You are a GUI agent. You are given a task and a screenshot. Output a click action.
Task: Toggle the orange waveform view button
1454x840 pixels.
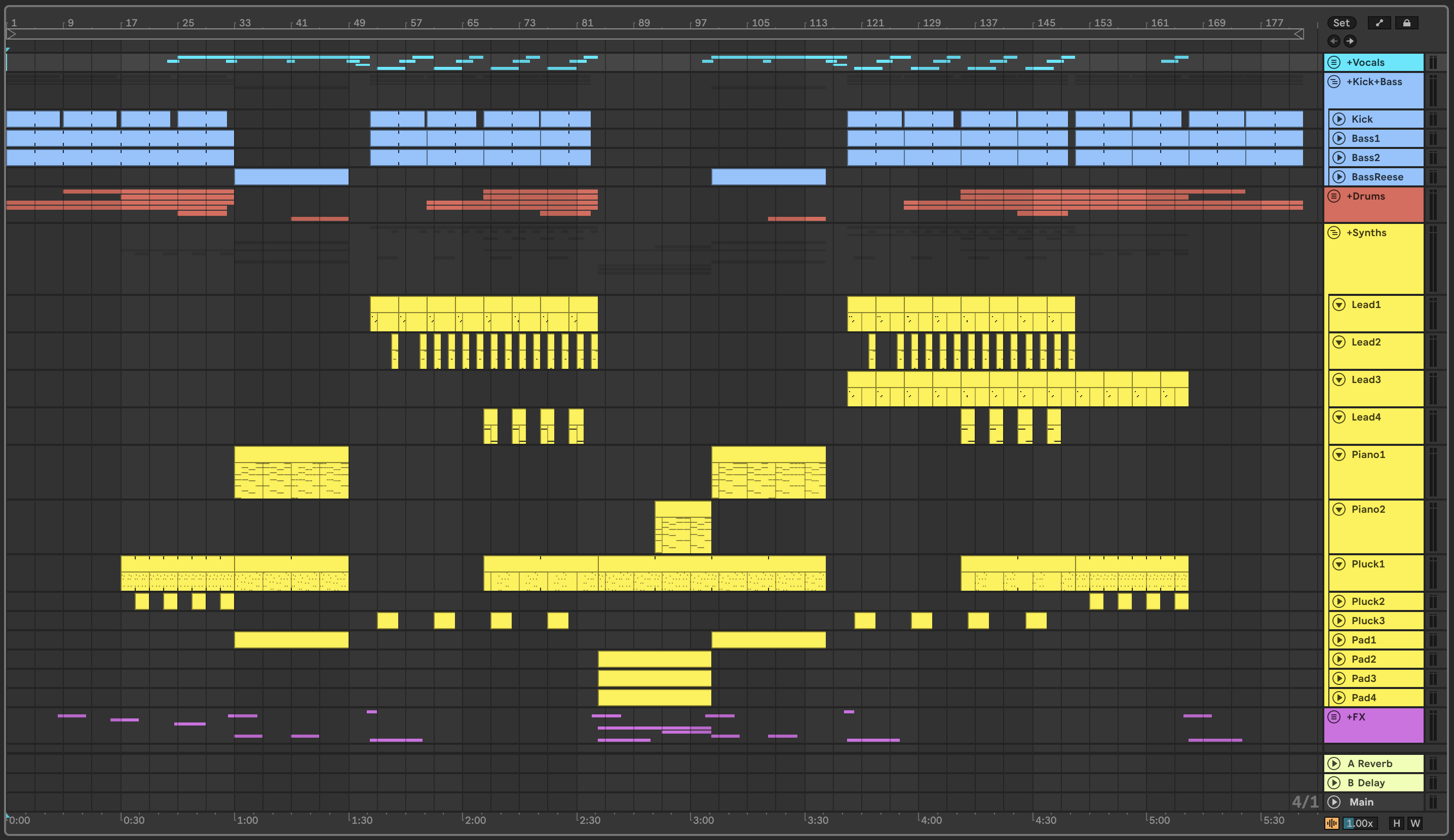tap(1332, 823)
